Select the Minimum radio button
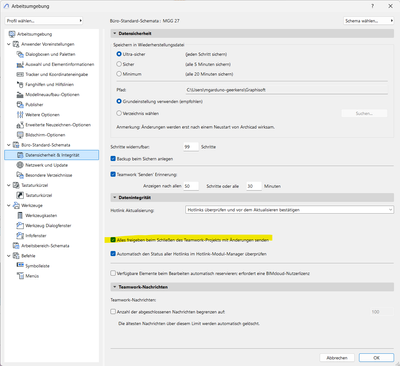This screenshot has height=366, width=400. point(119,74)
